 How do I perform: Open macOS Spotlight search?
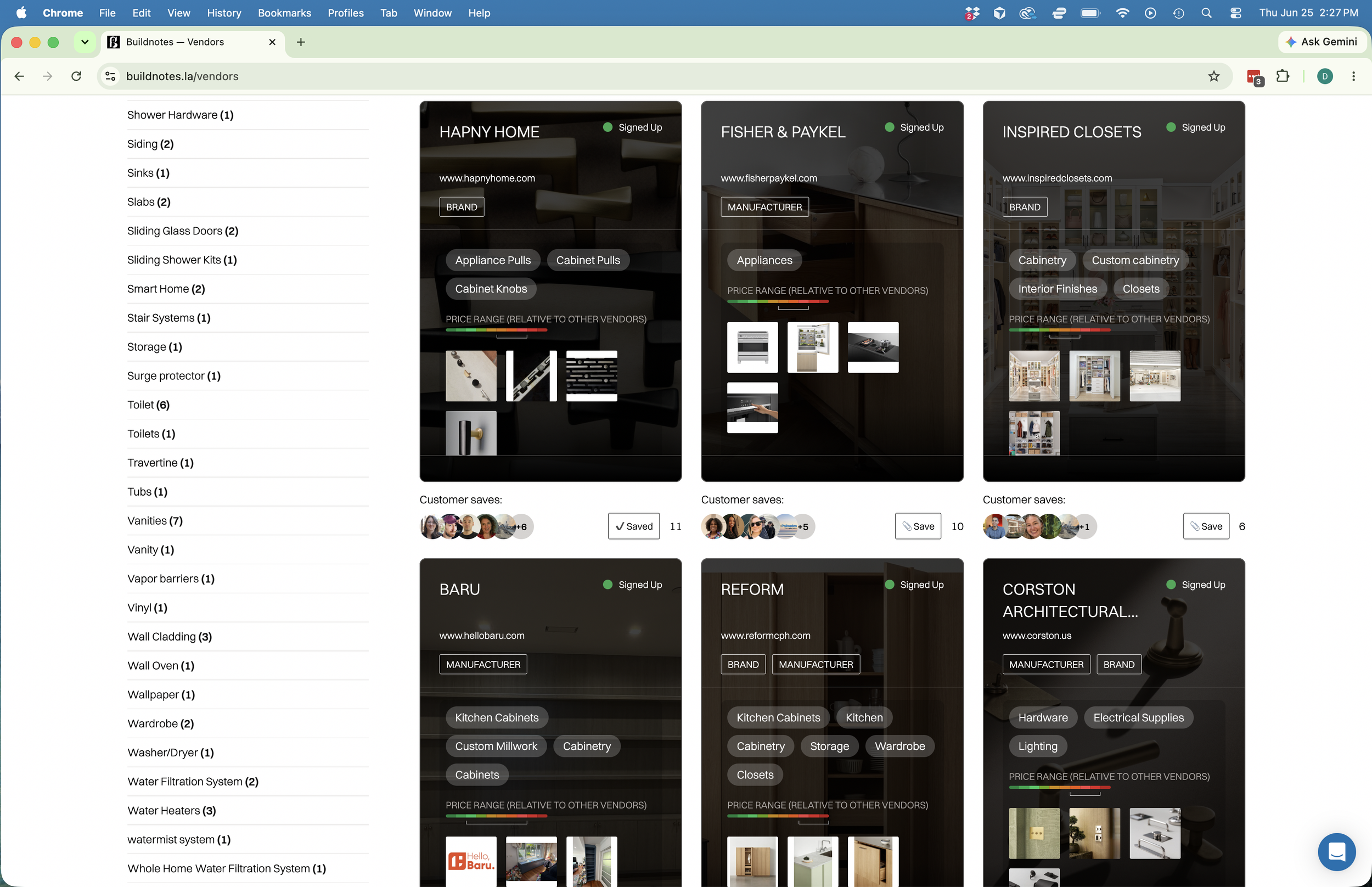point(1206,13)
